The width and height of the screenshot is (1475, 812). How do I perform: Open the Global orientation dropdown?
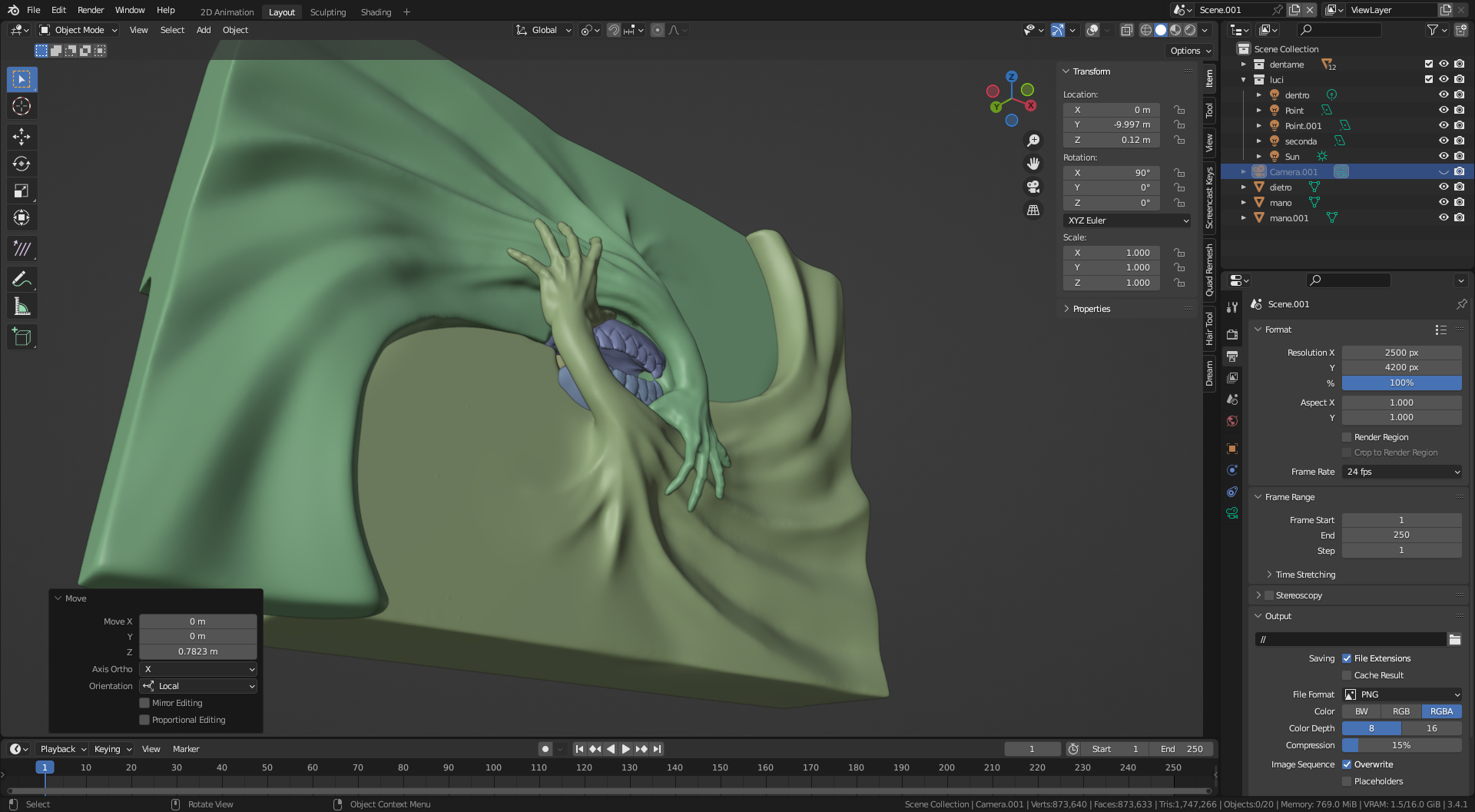[x=544, y=30]
